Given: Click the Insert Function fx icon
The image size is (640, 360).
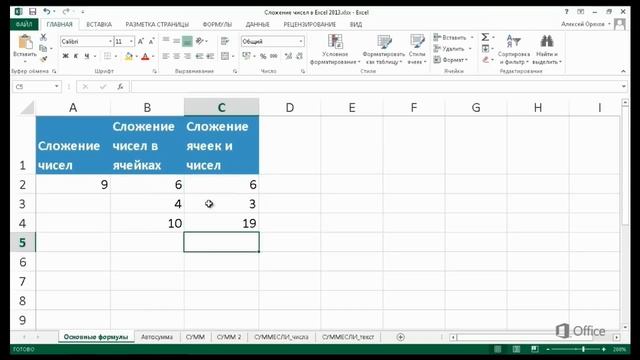Looking at the screenshot, I should point(120,87).
